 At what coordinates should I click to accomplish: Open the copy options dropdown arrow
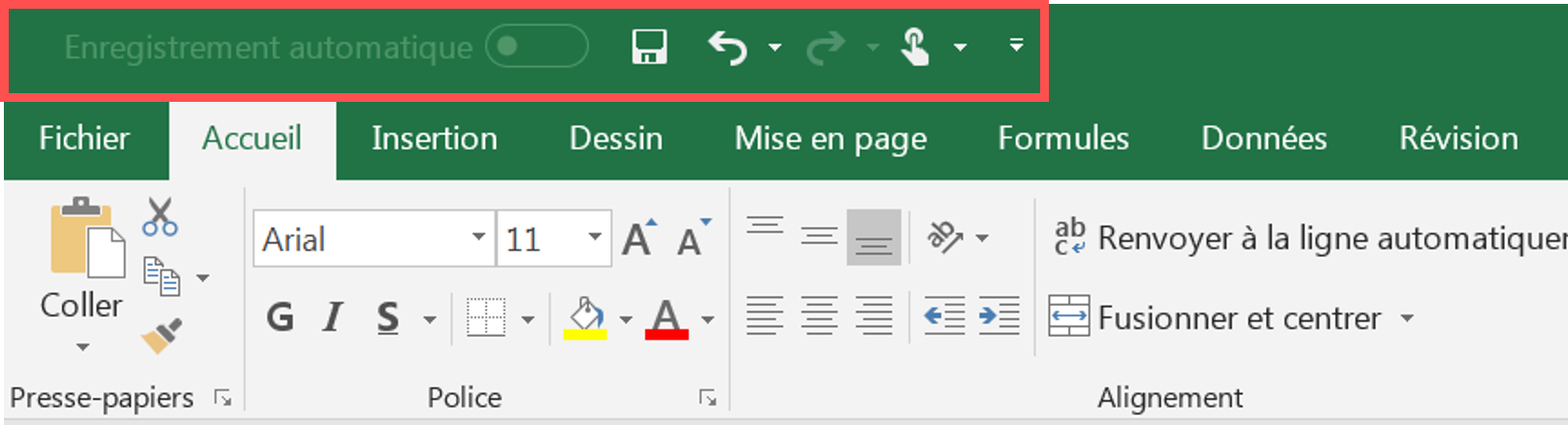point(203,278)
